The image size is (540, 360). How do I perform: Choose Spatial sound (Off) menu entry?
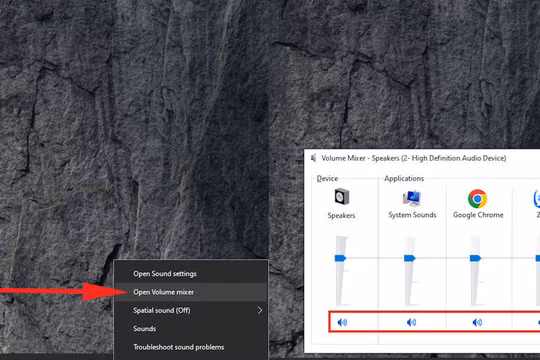click(191, 310)
